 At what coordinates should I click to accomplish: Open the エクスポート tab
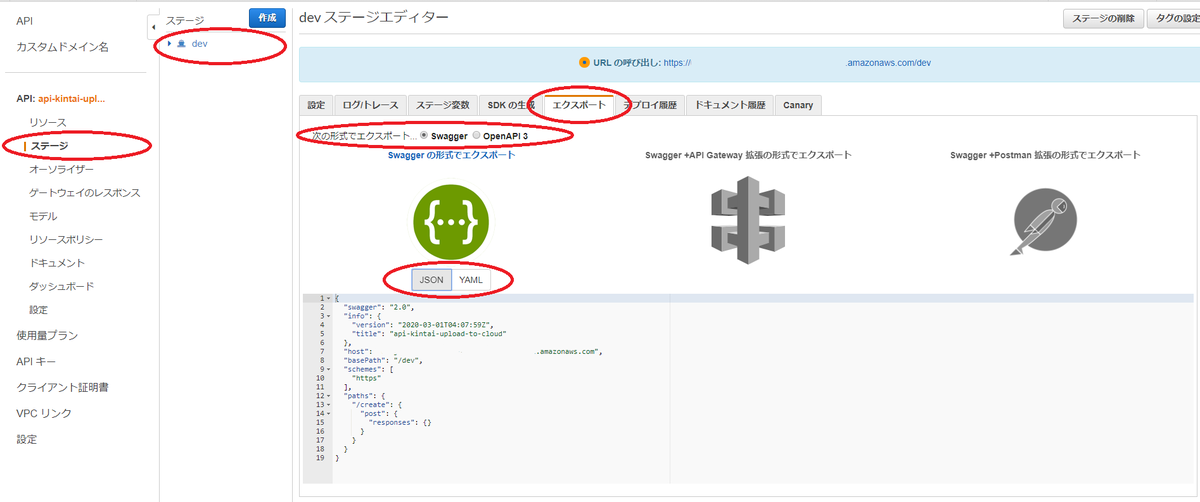click(579, 105)
